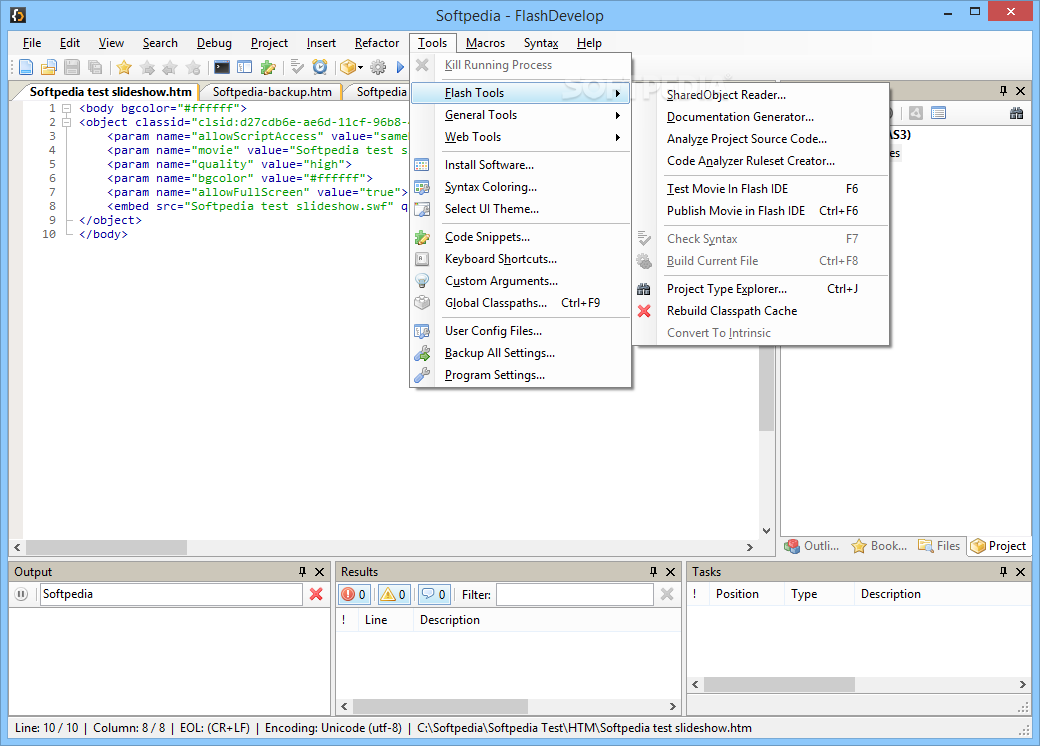Switch to the Outline panel tab
Screen dimensions: 1040x746
[812, 546]
